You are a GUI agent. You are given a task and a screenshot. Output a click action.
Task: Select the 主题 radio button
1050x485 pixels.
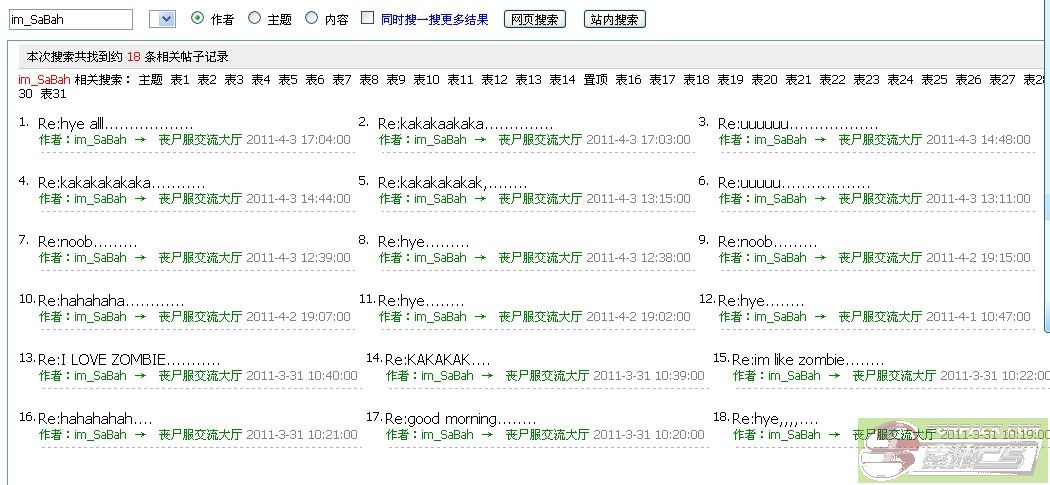(x=254, y=18)
